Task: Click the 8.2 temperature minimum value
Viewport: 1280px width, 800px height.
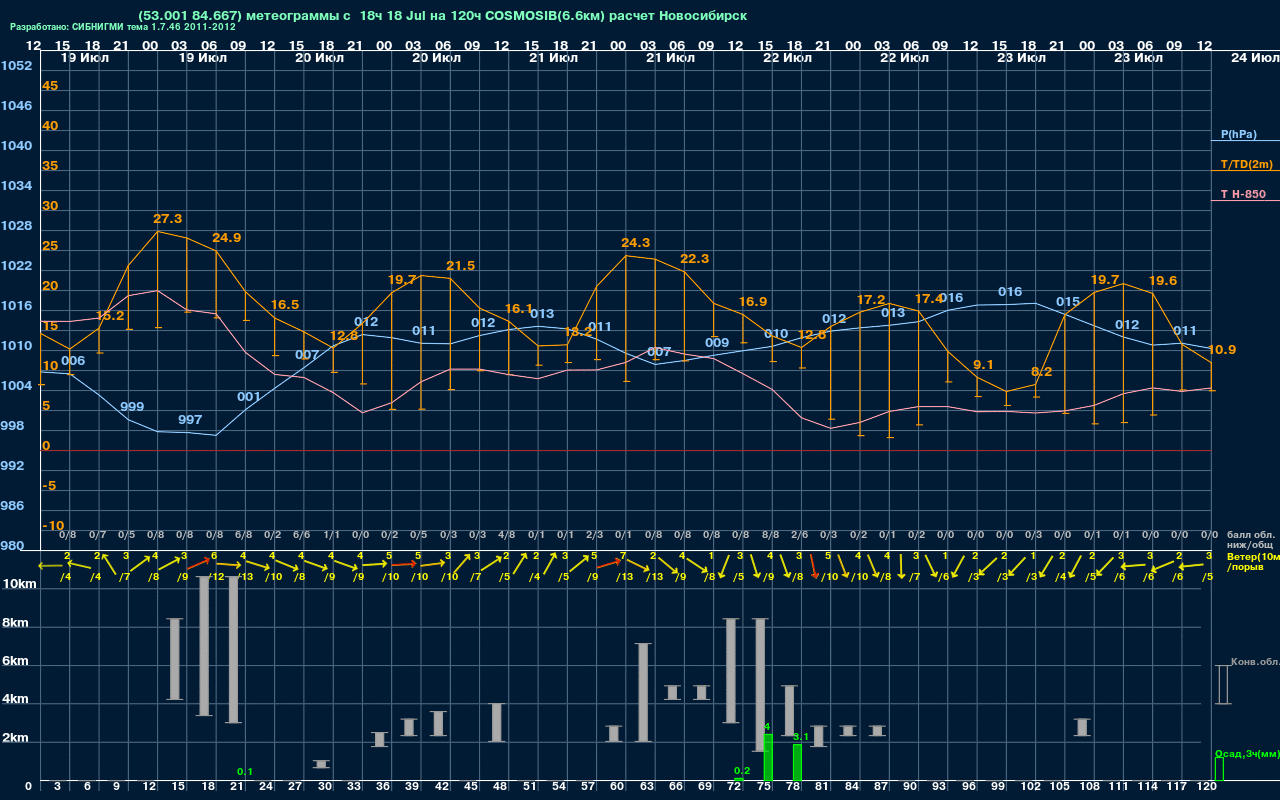Action: (x=1042, y=371)
